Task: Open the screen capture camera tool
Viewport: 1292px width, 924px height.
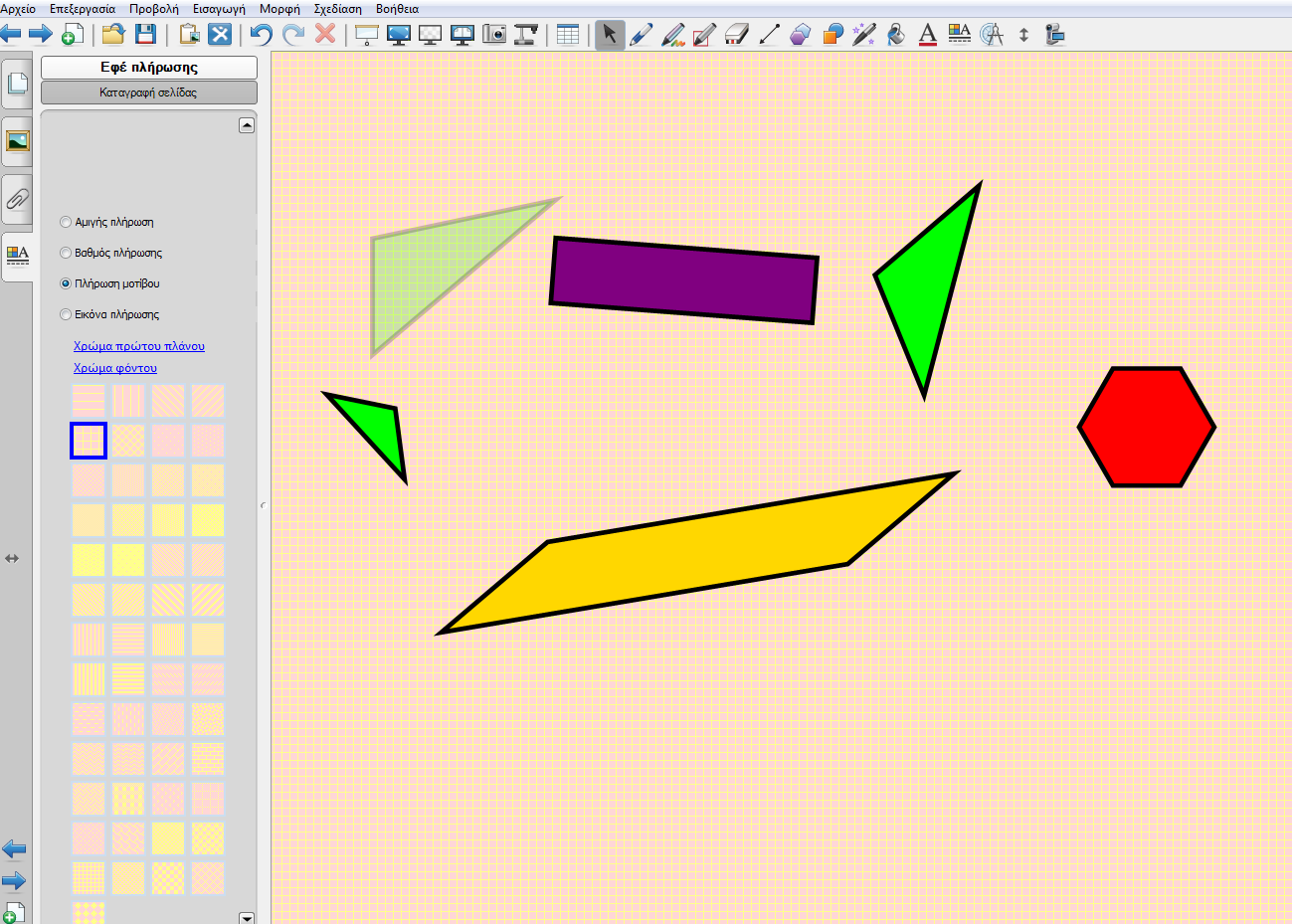Action: tap(494, 35)
